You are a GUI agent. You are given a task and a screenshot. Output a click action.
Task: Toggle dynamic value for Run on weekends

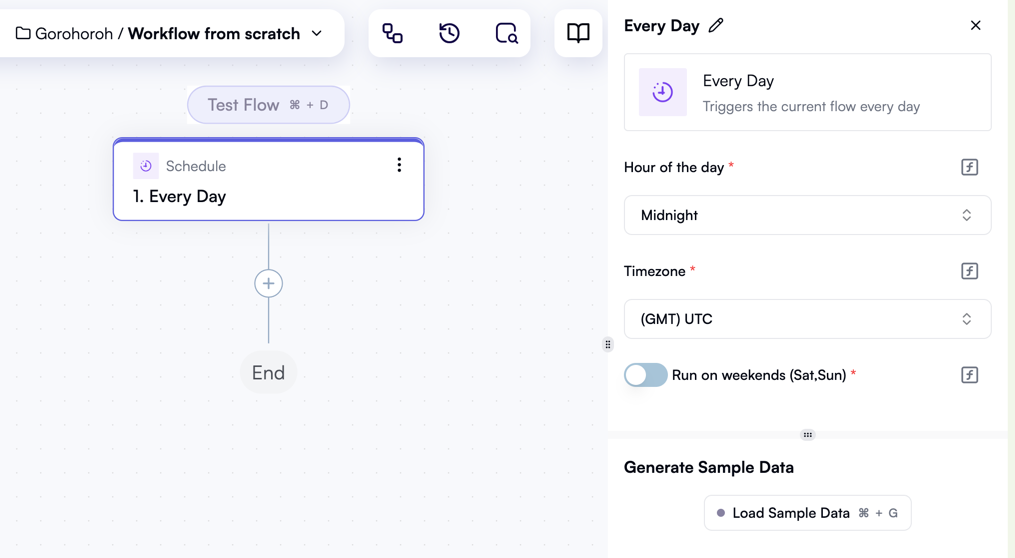point(969,375)
